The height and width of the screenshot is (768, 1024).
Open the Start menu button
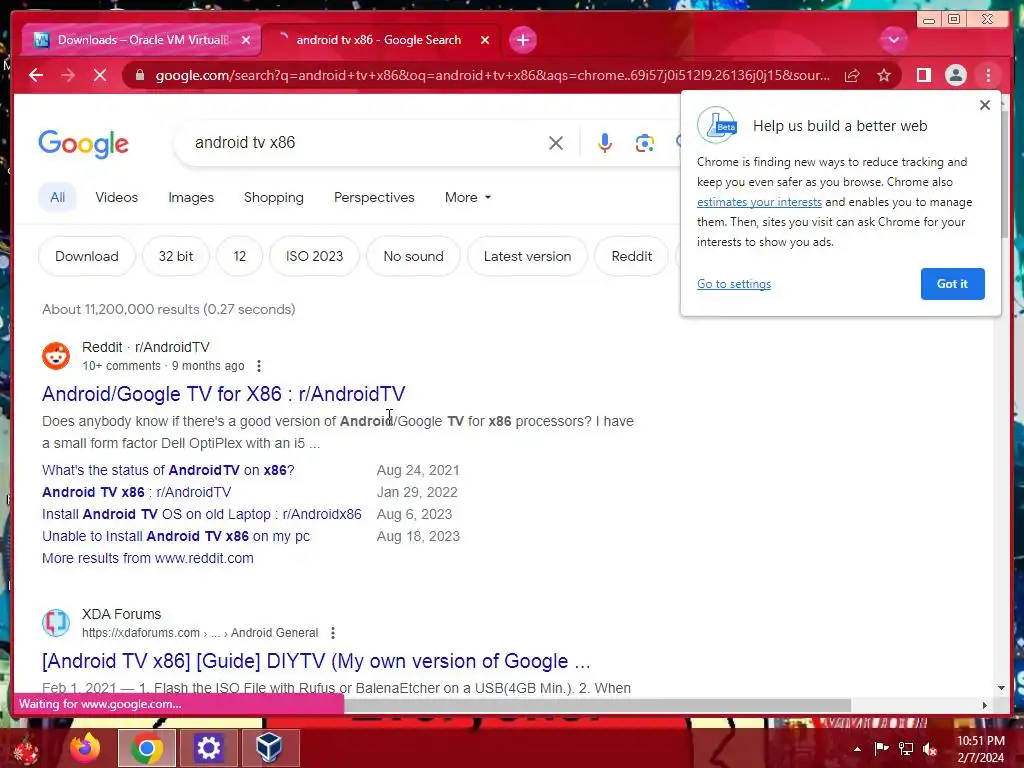tap(25, 749)
